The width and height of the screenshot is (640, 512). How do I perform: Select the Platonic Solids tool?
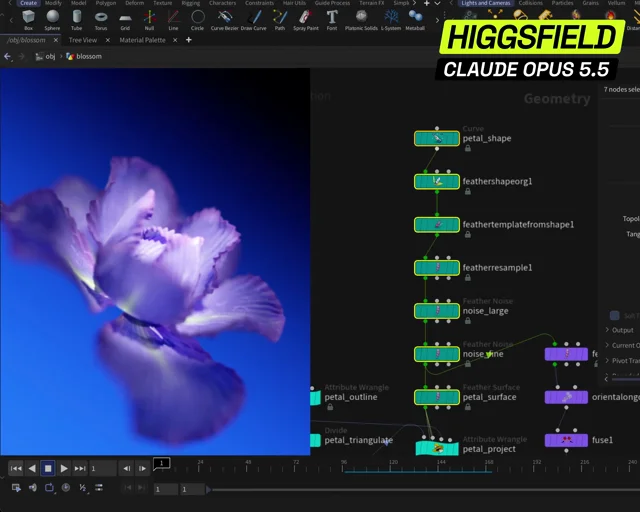tap(361, 20)
